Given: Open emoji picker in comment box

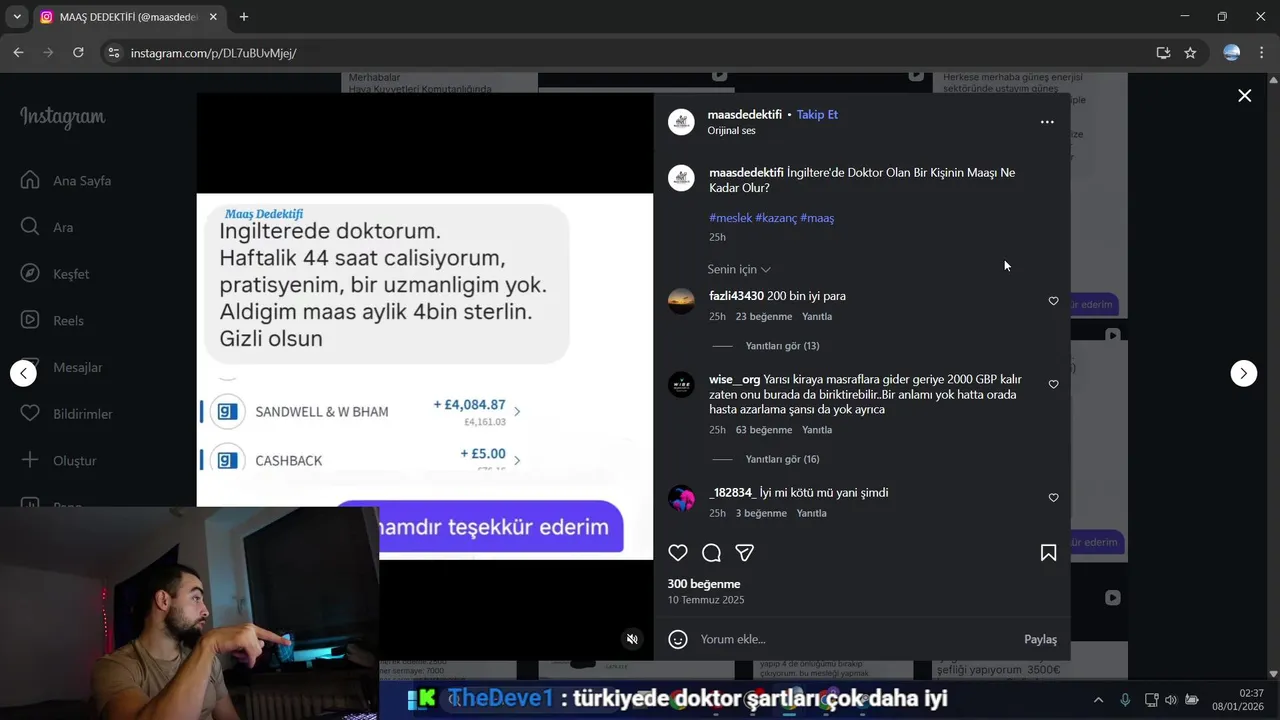Looking at the screenshot, I should coord(678,639).
